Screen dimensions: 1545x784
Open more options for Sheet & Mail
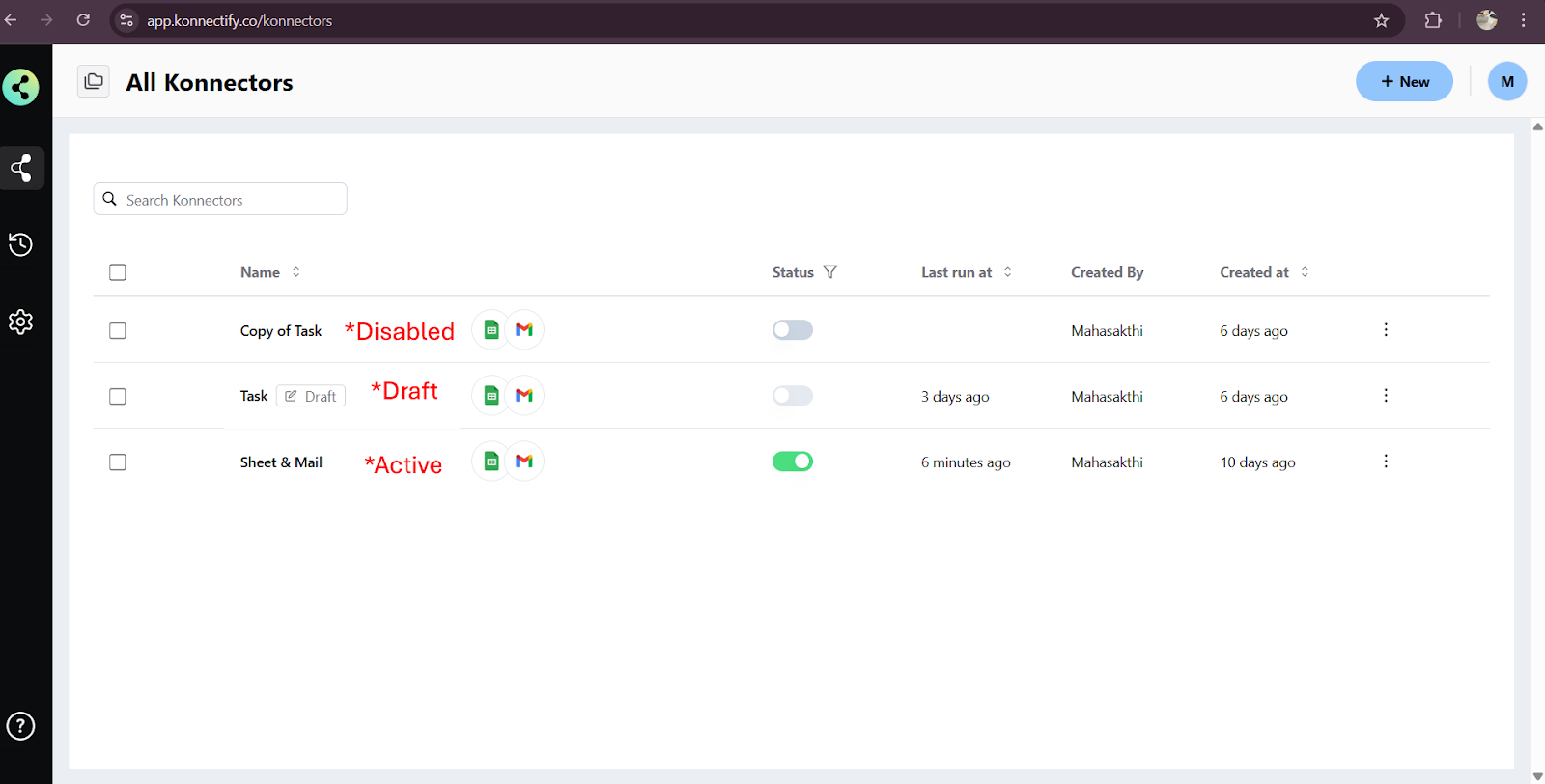pyautogui.click(x=1386, y=462)
